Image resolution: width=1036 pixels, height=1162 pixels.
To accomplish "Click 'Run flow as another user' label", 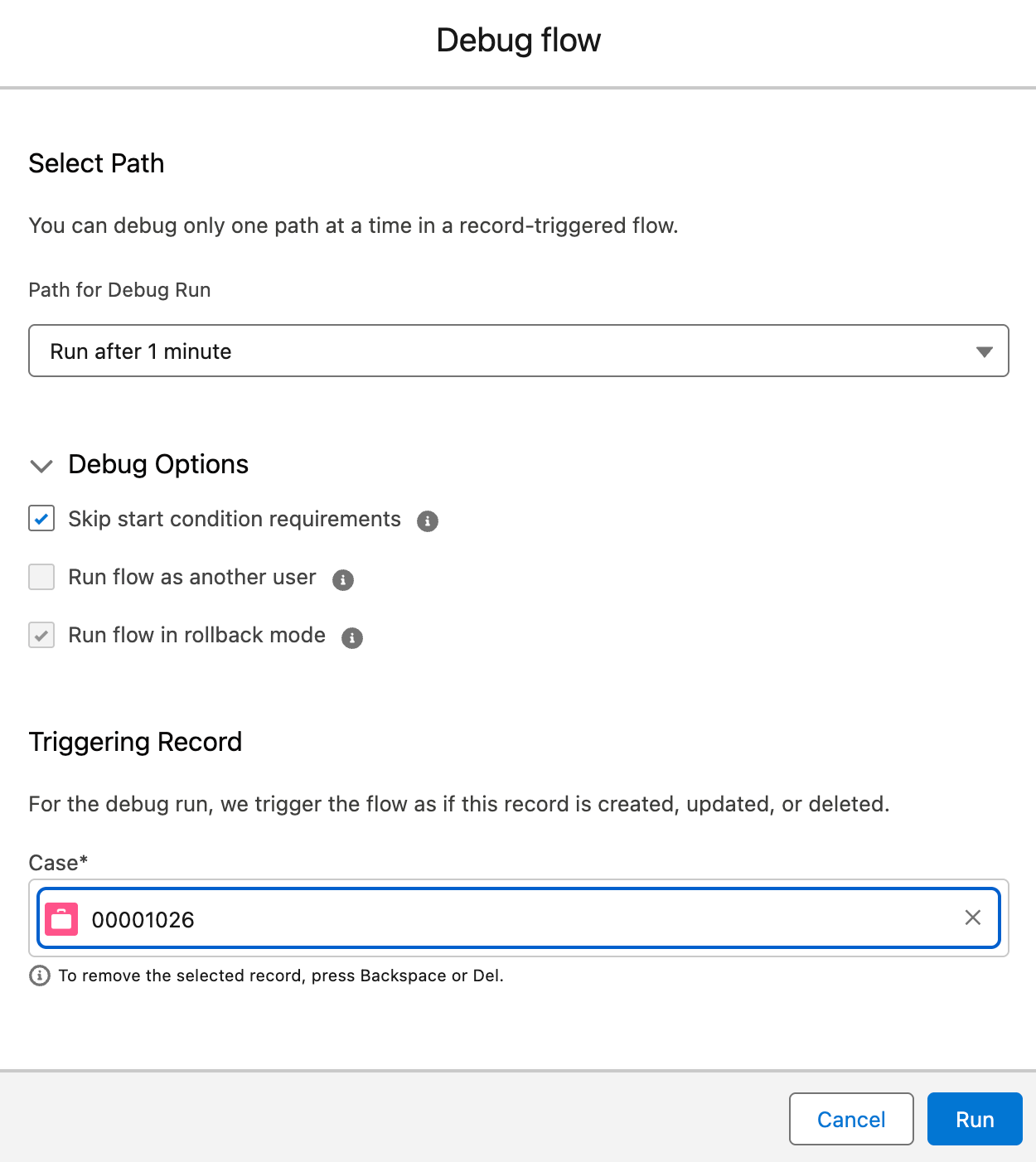I will 192,577.
